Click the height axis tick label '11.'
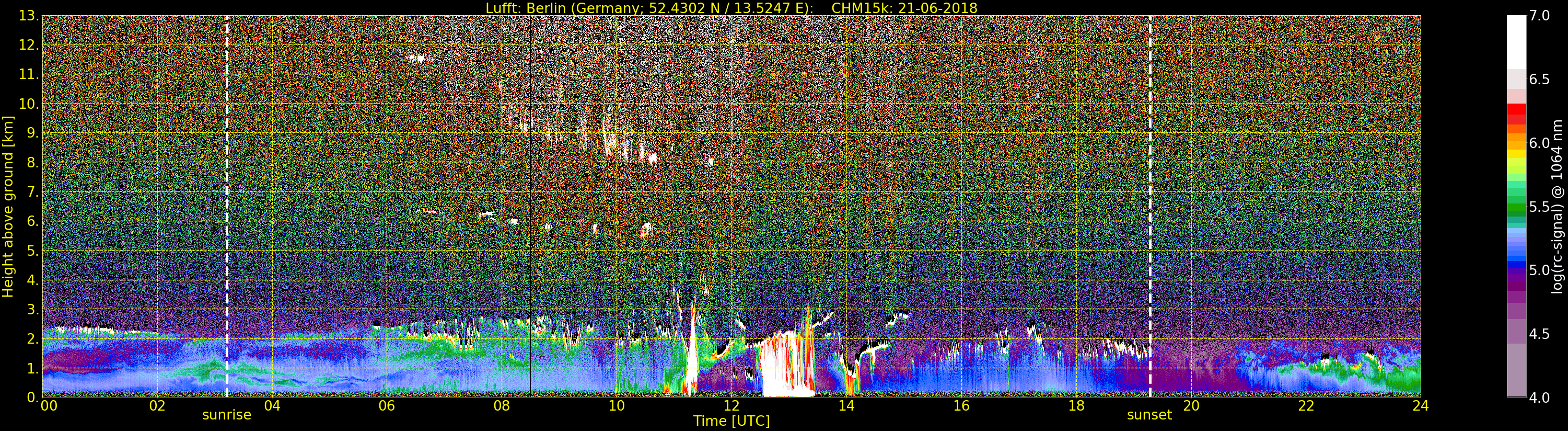1568x431 pixels. (x=28, y=74)
